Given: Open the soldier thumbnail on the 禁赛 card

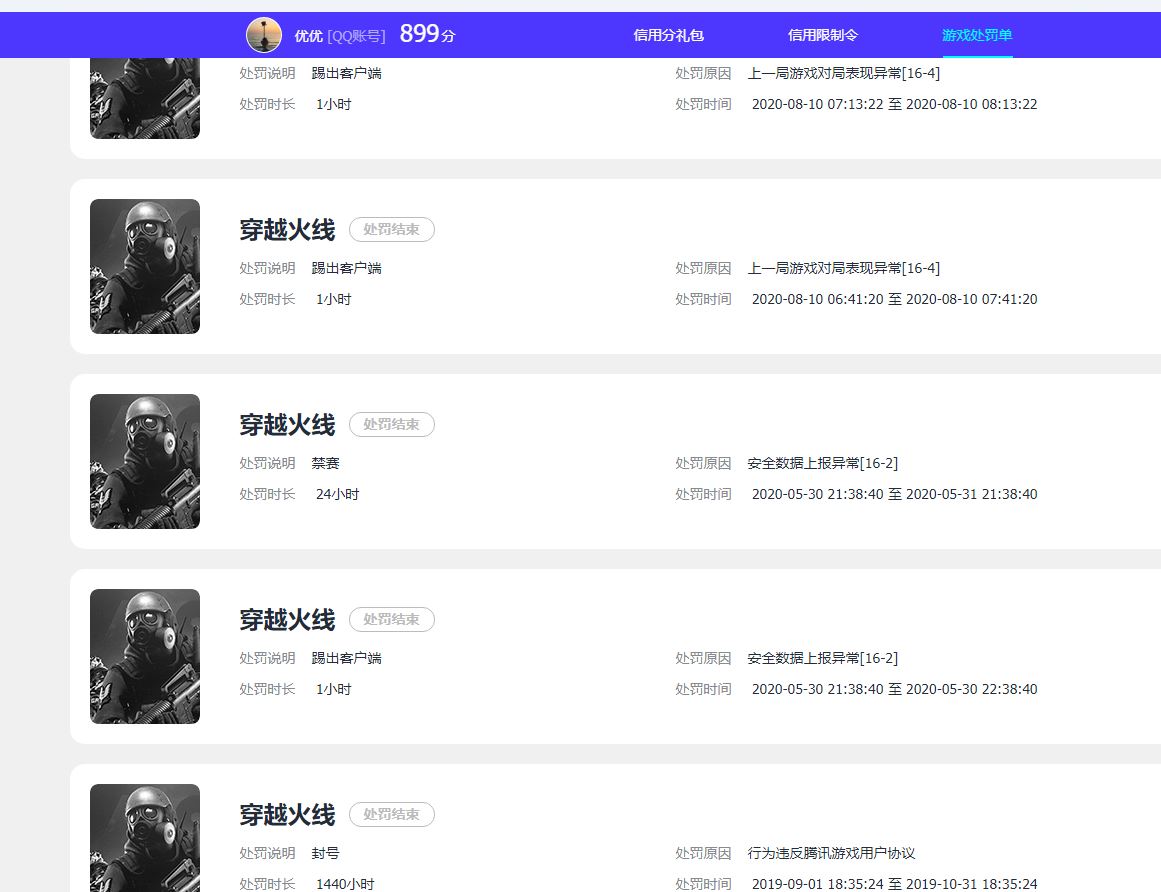Looking at the screenshot, I should [x=145, y=461].
